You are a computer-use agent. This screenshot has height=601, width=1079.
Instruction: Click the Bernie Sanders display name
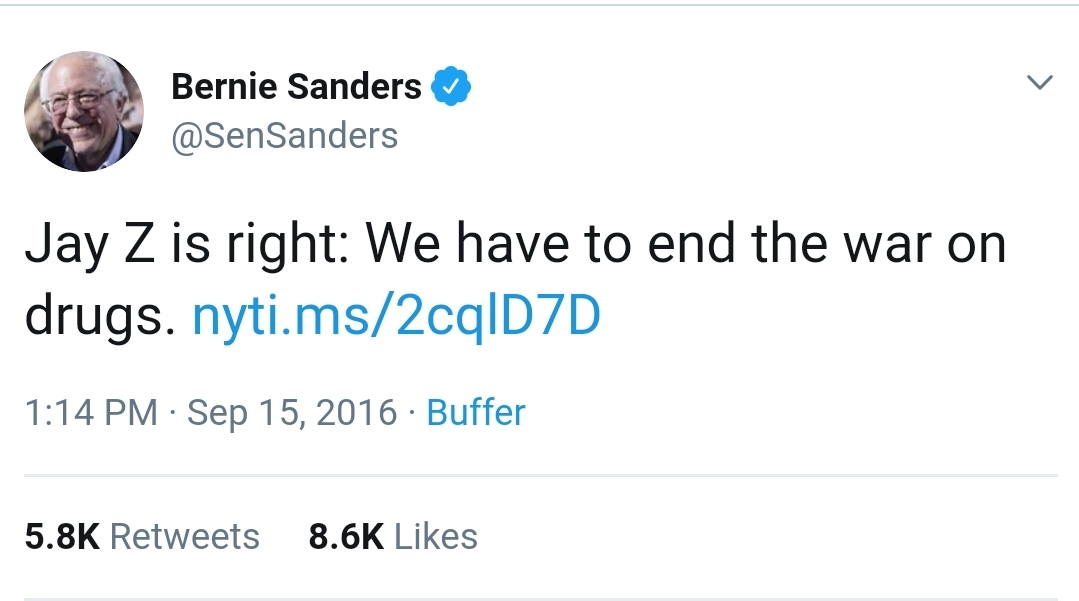(296, 87)
